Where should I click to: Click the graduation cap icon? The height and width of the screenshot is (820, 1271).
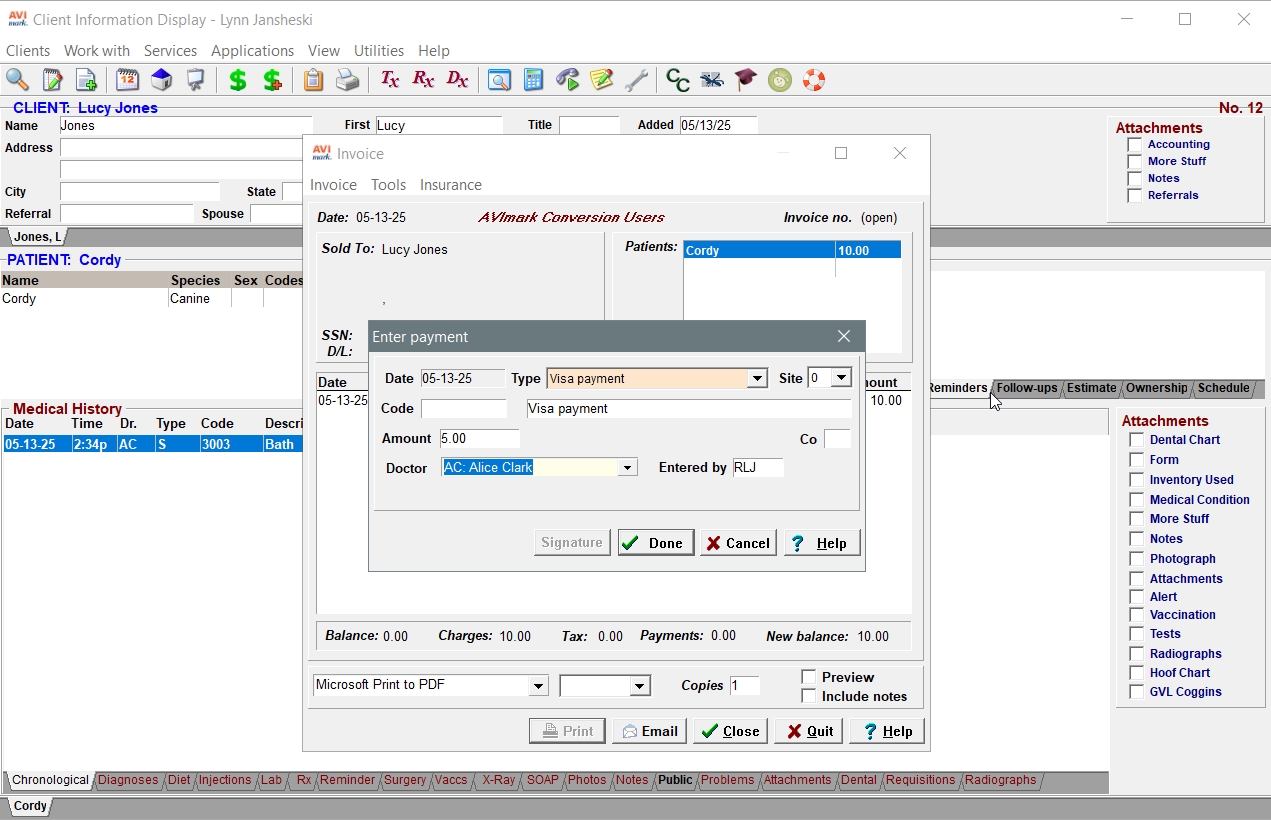[746, 80]
